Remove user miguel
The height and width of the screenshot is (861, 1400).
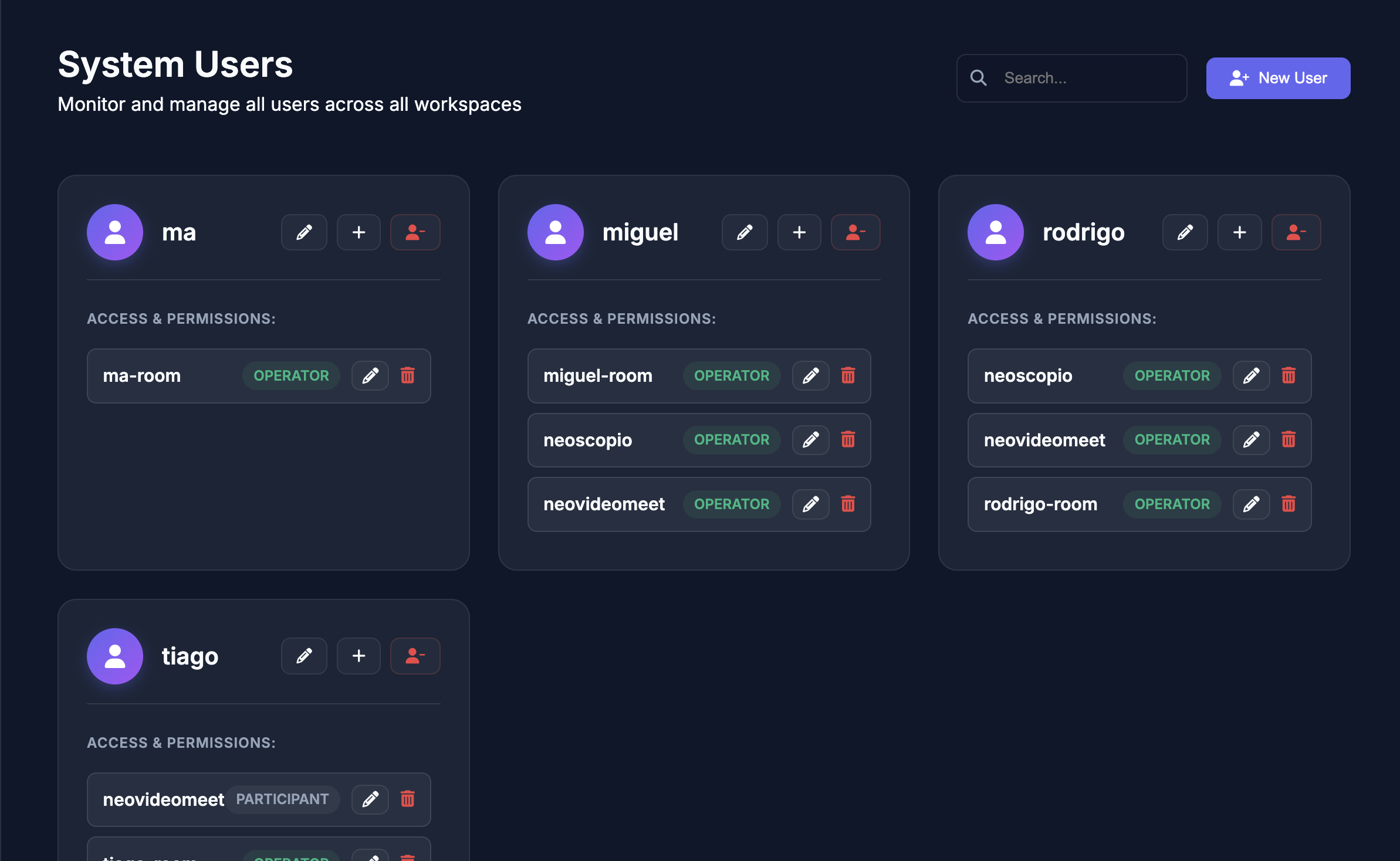[855, 232]
